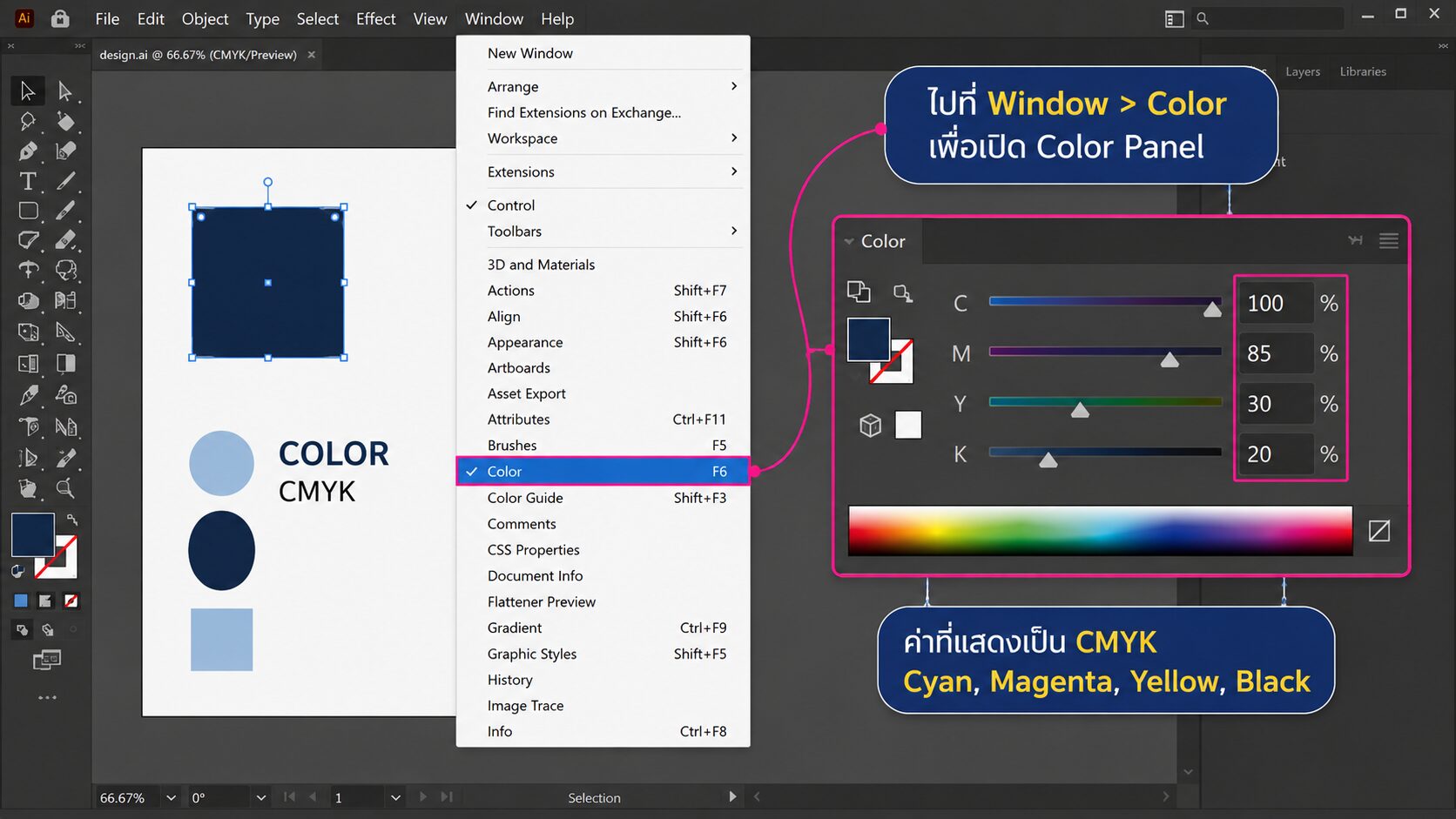Go to next artboard button
This screenshot has height=819, width=1456.
point(423,796)
